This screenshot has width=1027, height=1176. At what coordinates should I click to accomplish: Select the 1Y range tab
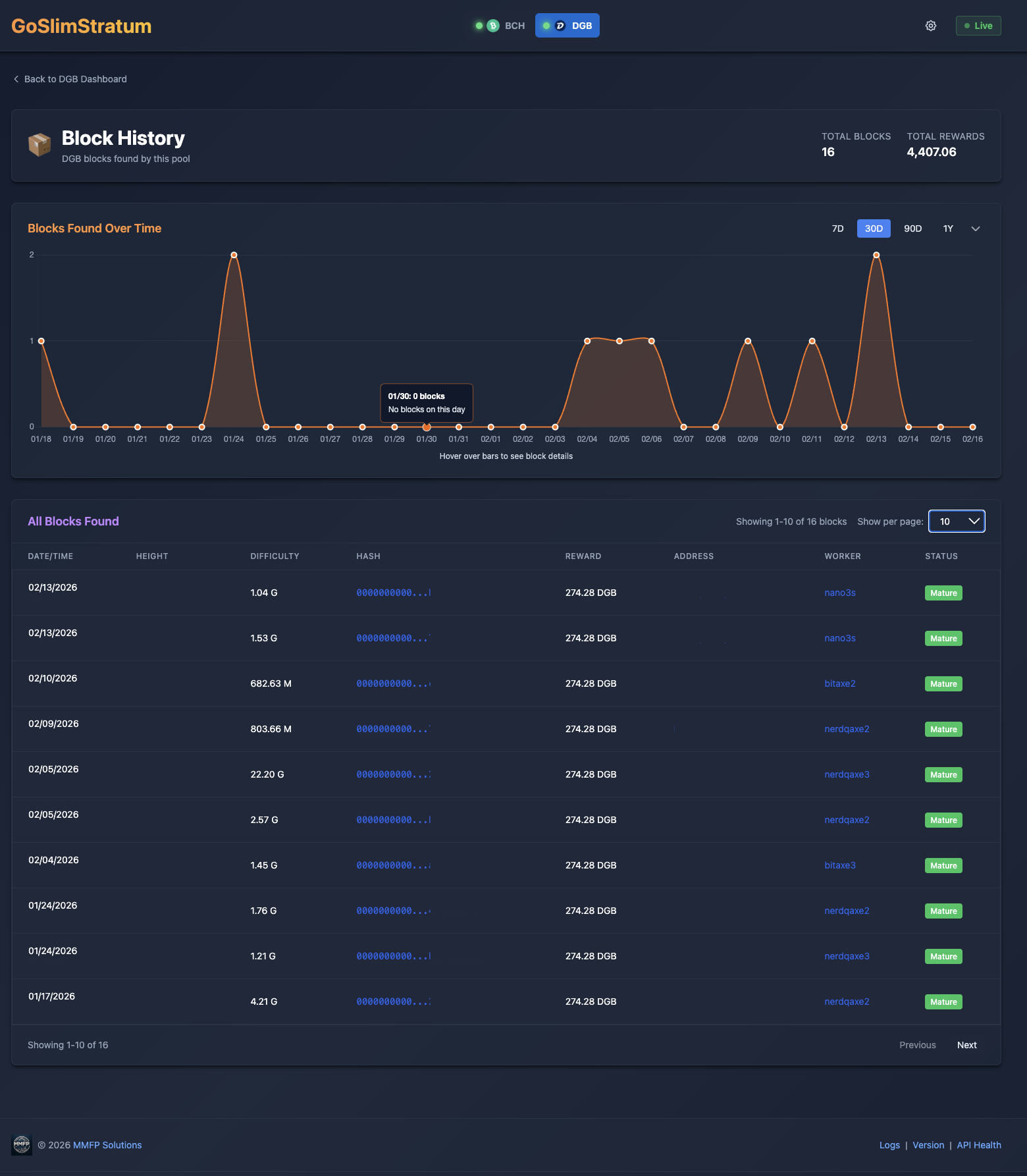click(948, 228)
